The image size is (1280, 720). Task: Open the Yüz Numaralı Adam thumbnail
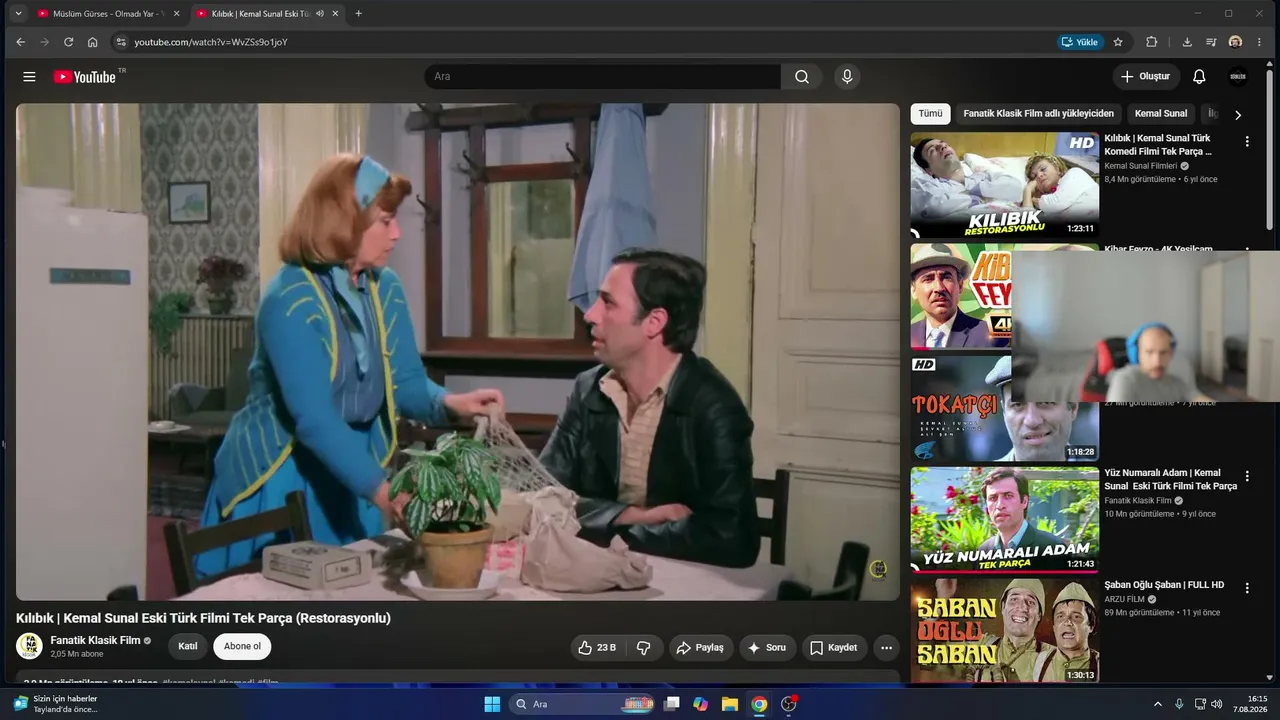click(1004, 520)
